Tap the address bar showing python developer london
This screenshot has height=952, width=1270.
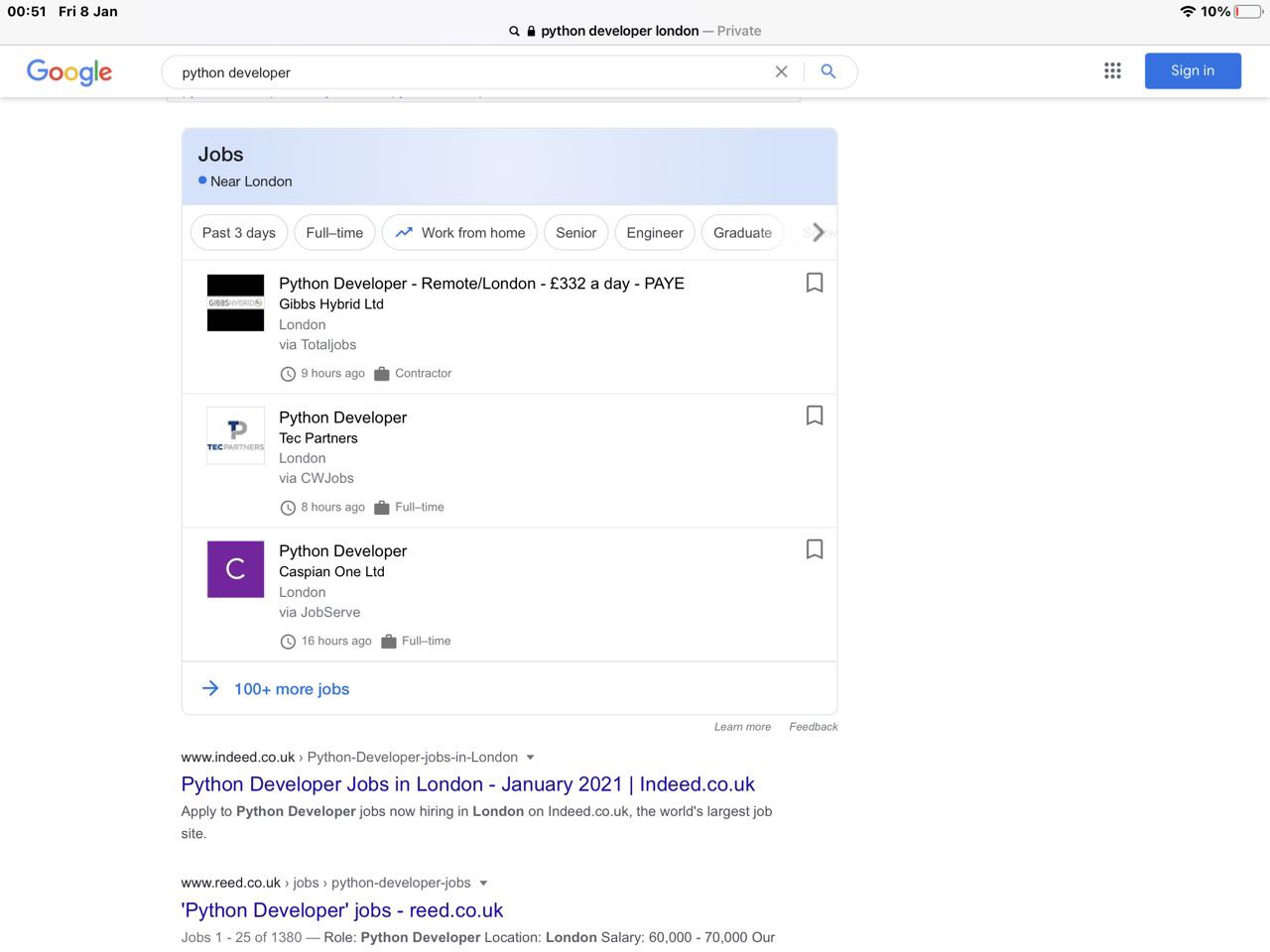[x=635, y=31]
